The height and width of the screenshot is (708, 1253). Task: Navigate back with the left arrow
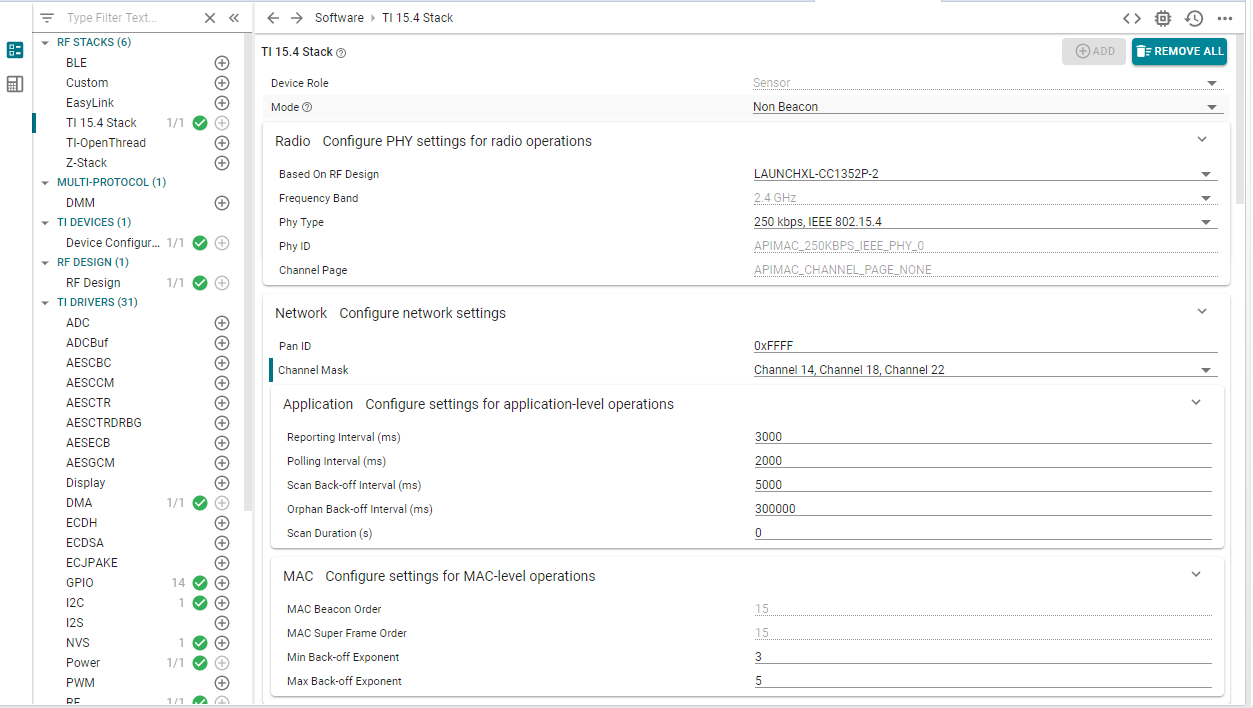273,18
